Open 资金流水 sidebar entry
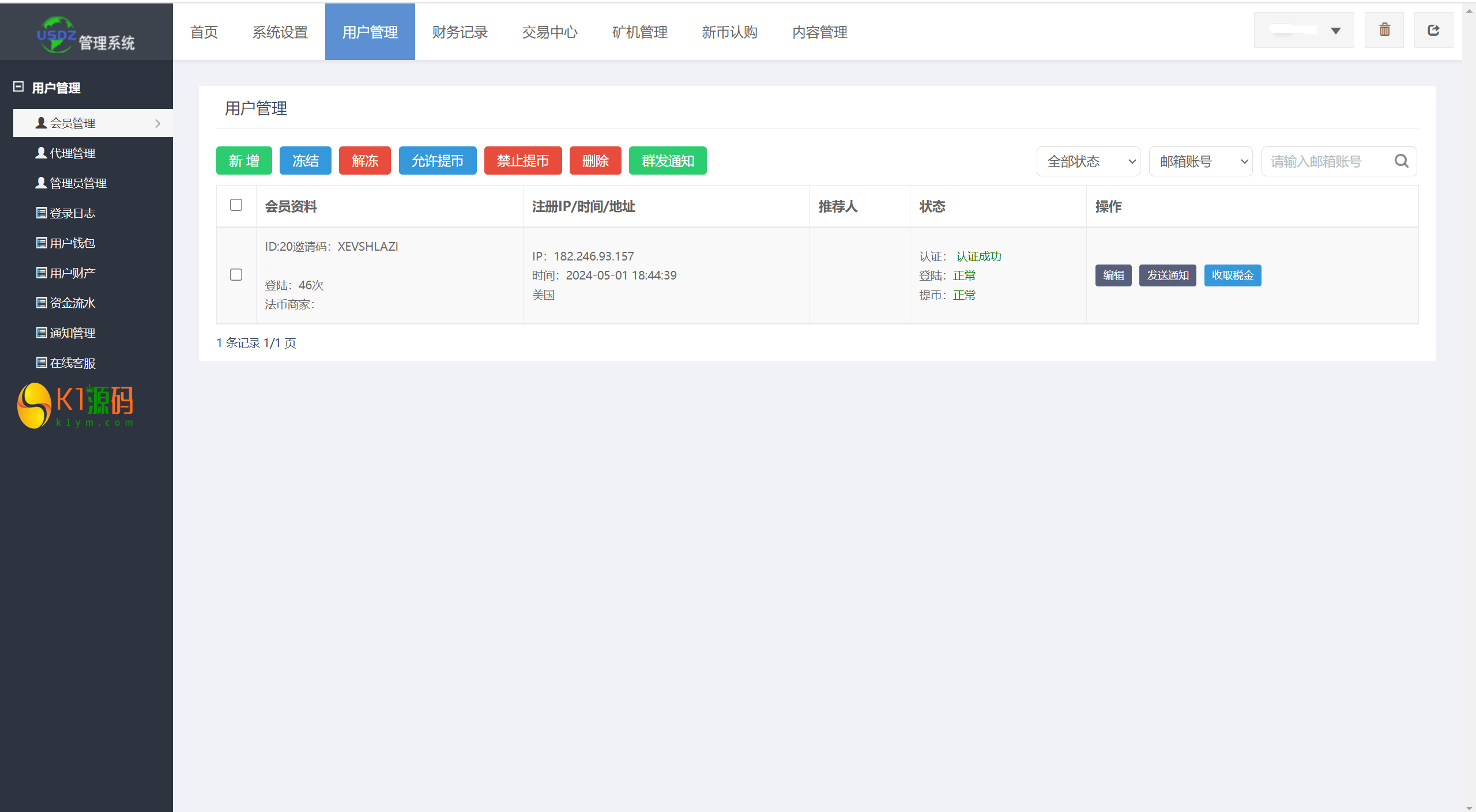Screen dimensions: 1476x812 pyautogui.click(x=71, y=303)
